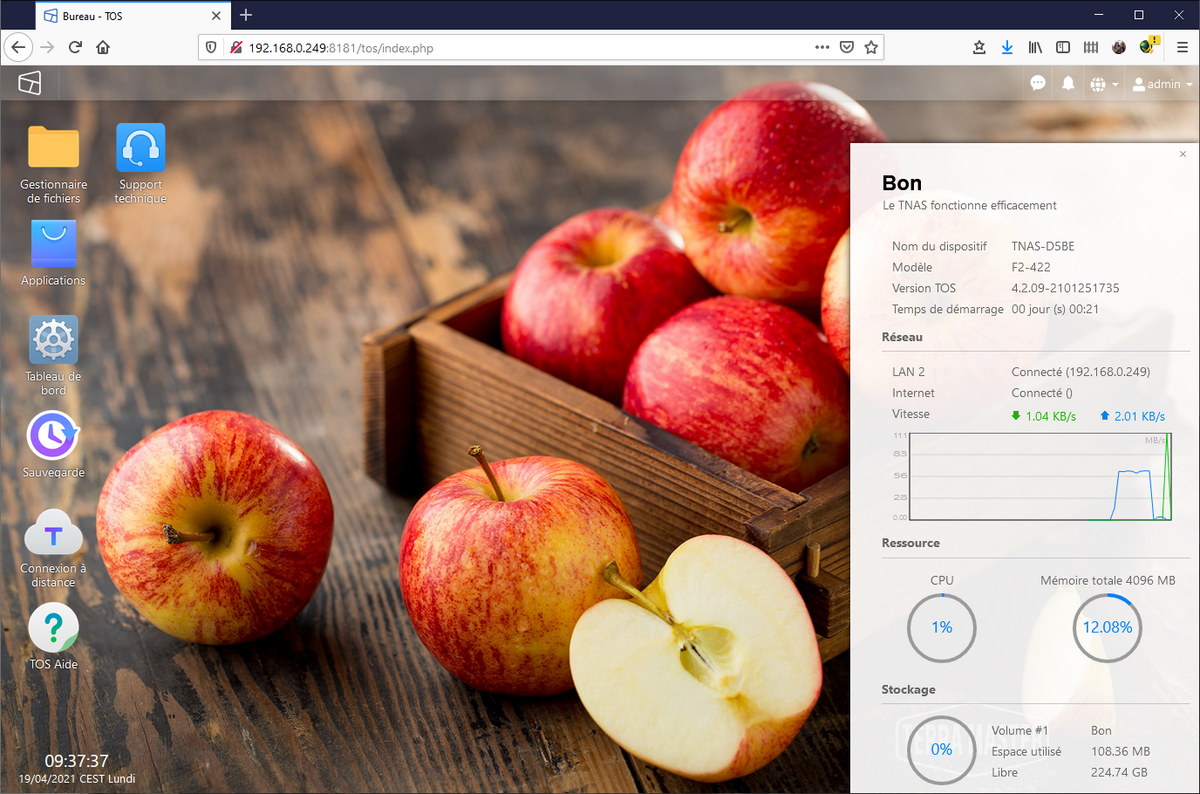Image resolution: width=1200 pixels, height=794 pixels.
Task: Bookmark this page with the star
Action: coord(871,47)
